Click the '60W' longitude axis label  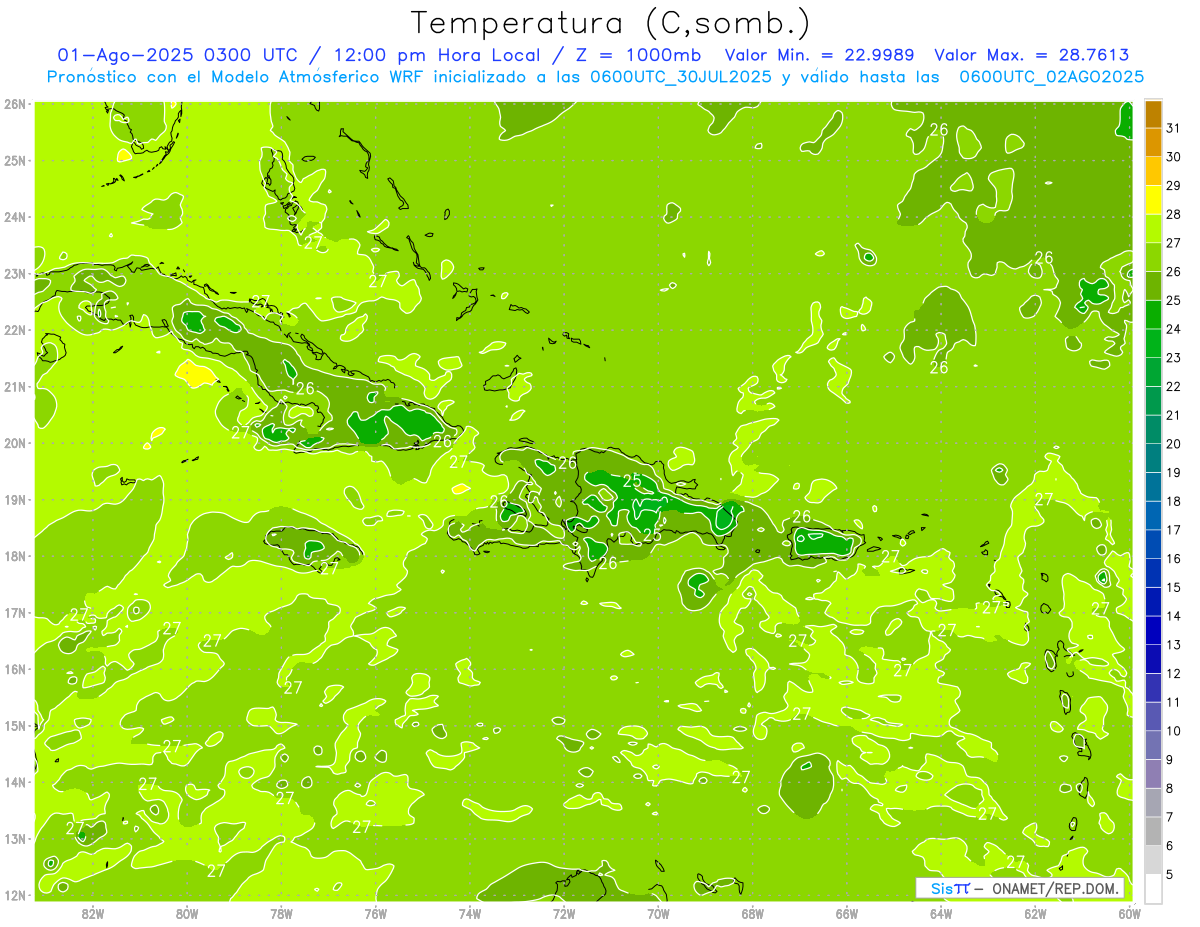[x=1130, y=913]
